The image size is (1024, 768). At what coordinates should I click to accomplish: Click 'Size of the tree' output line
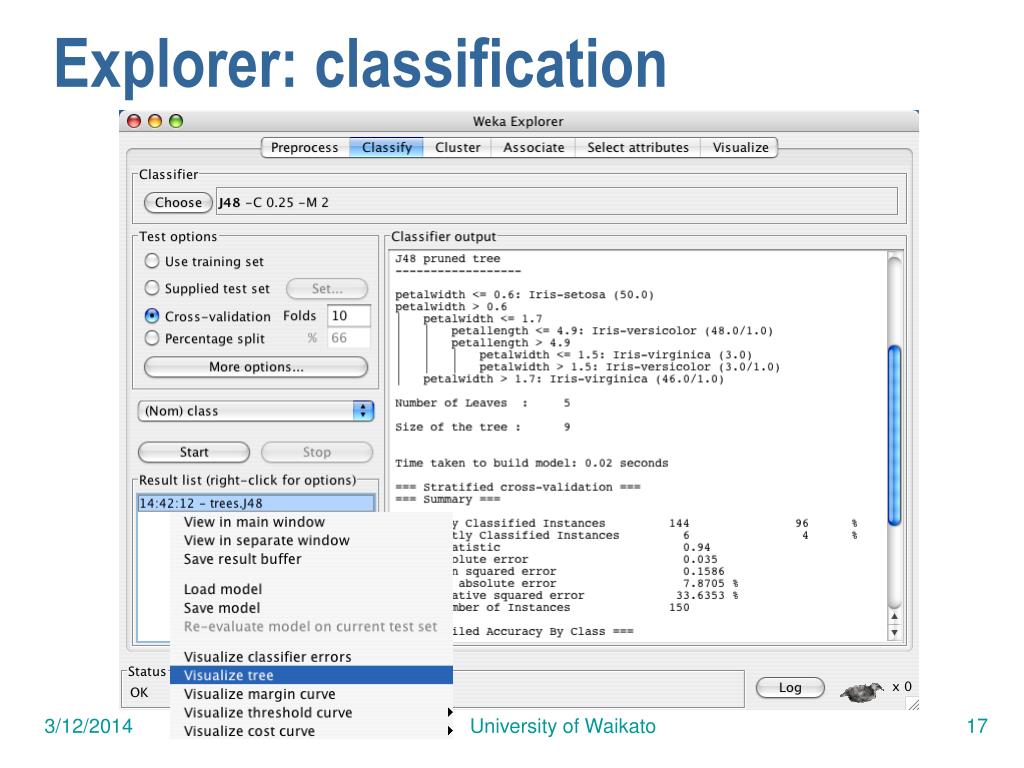coord(482,427)
